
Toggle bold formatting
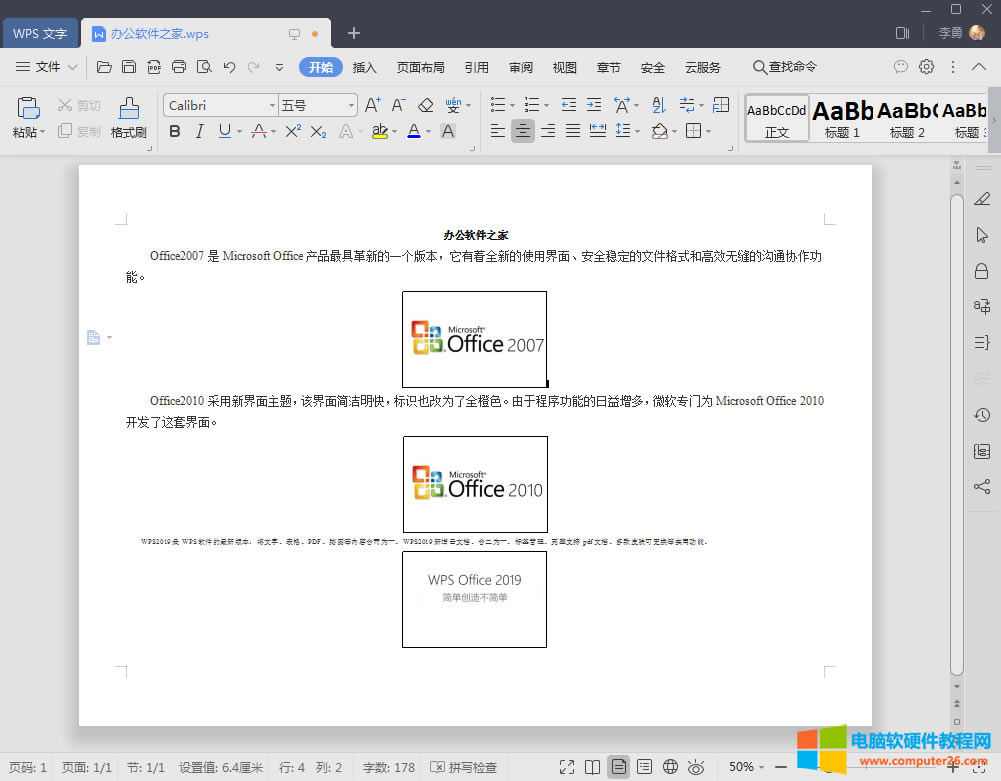click(x=174, y=131)
